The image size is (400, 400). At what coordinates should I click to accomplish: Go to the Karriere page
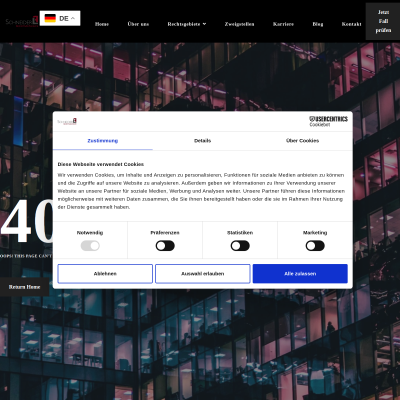pos(283,24)
